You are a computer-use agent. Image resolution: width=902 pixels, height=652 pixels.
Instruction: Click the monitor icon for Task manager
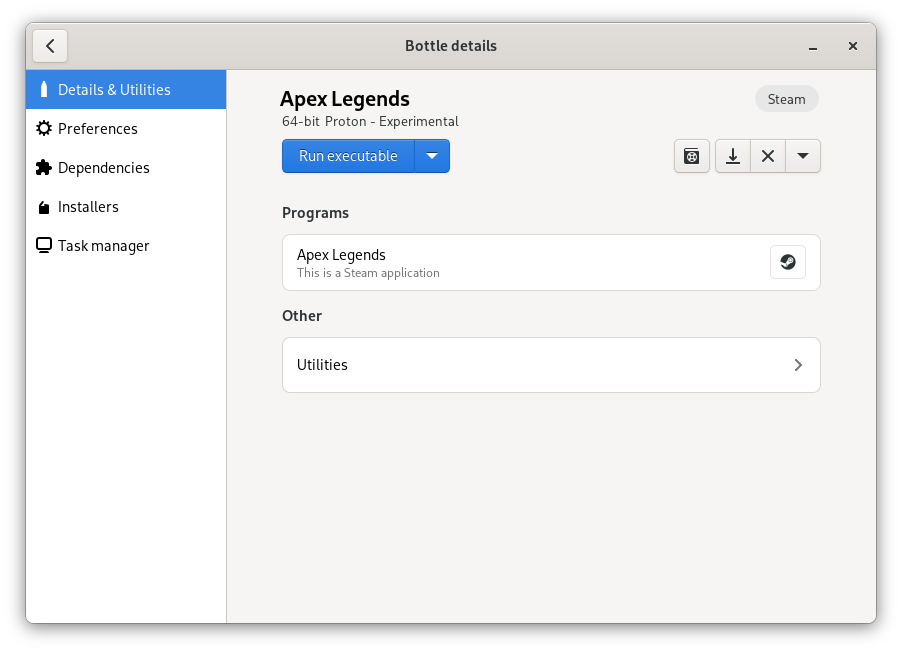click(x=43, y=246)
